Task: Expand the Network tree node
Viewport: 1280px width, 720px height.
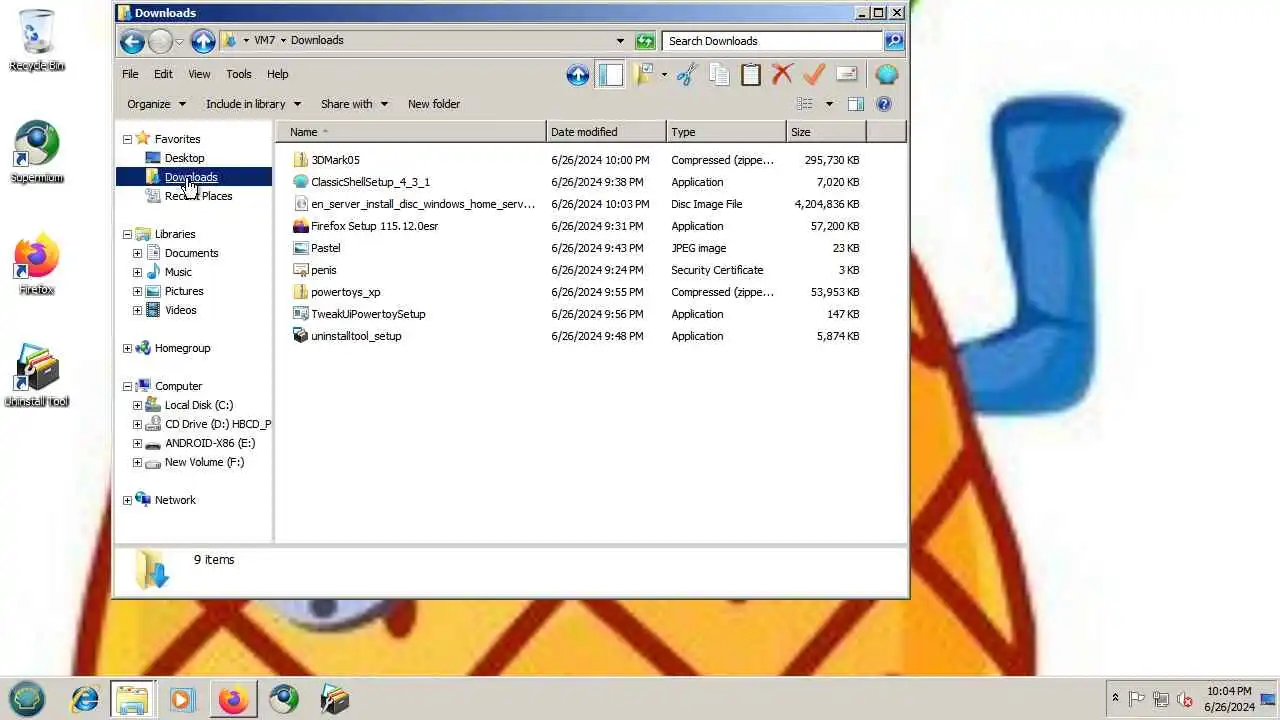Action: click(x=127, y=500)
